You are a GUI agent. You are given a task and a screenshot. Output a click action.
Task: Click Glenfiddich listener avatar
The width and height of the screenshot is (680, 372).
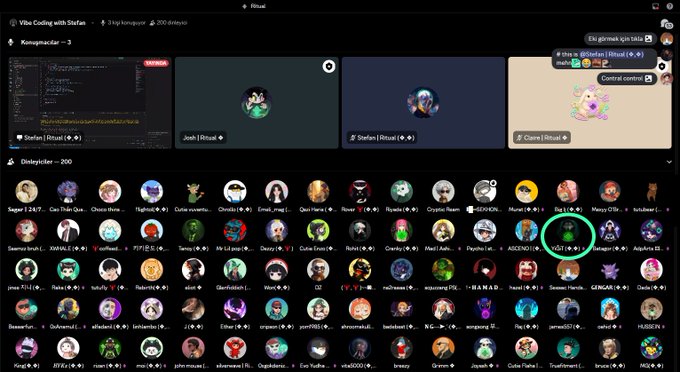pos(235,270)
